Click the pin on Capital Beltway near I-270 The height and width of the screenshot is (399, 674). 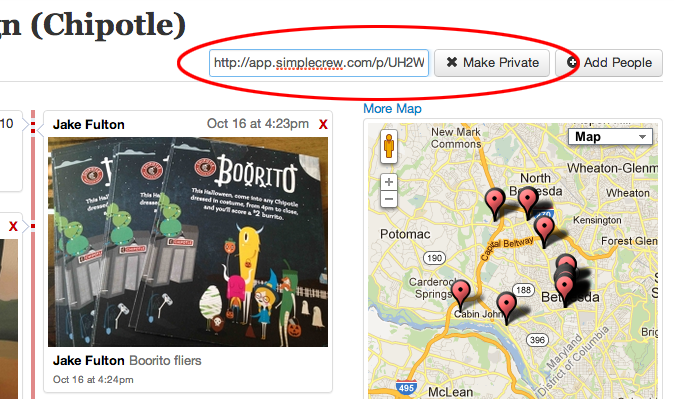tap(527, 203)
